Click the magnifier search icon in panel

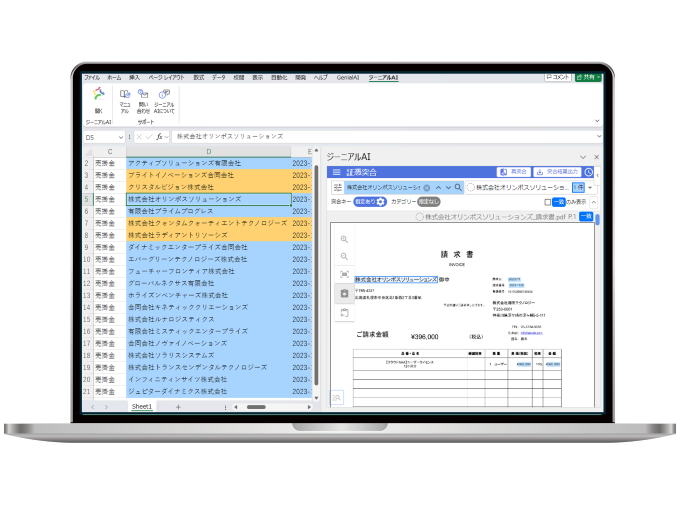459,187
